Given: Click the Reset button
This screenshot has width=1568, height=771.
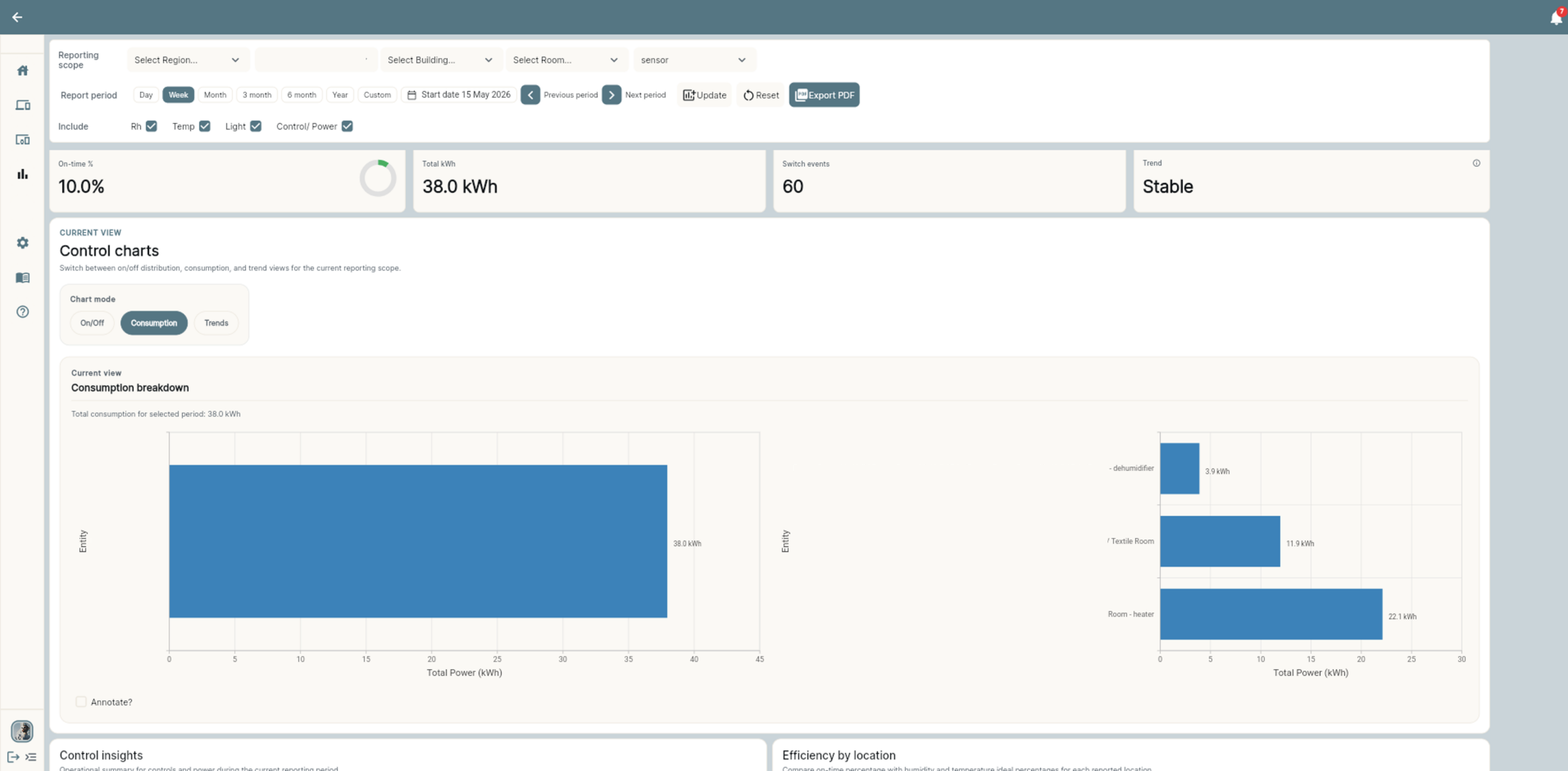Looking at the screenshot, I should click(761, 95).
